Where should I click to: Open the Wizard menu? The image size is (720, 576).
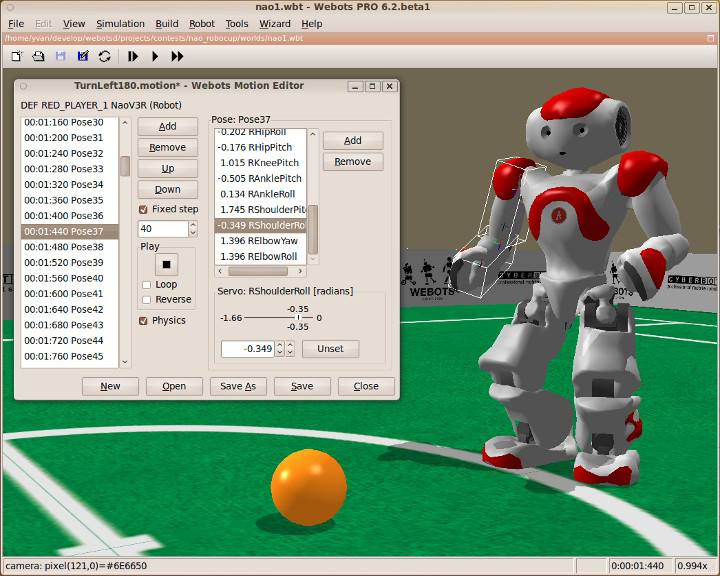(x=275, y=24)
